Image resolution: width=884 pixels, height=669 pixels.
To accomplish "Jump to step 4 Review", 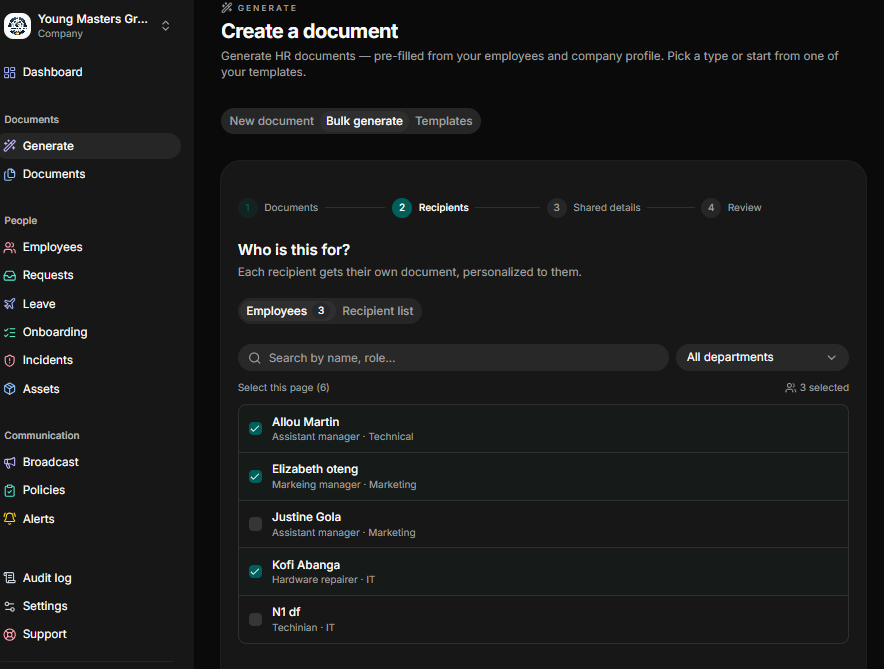I will [x=731, y=207].
